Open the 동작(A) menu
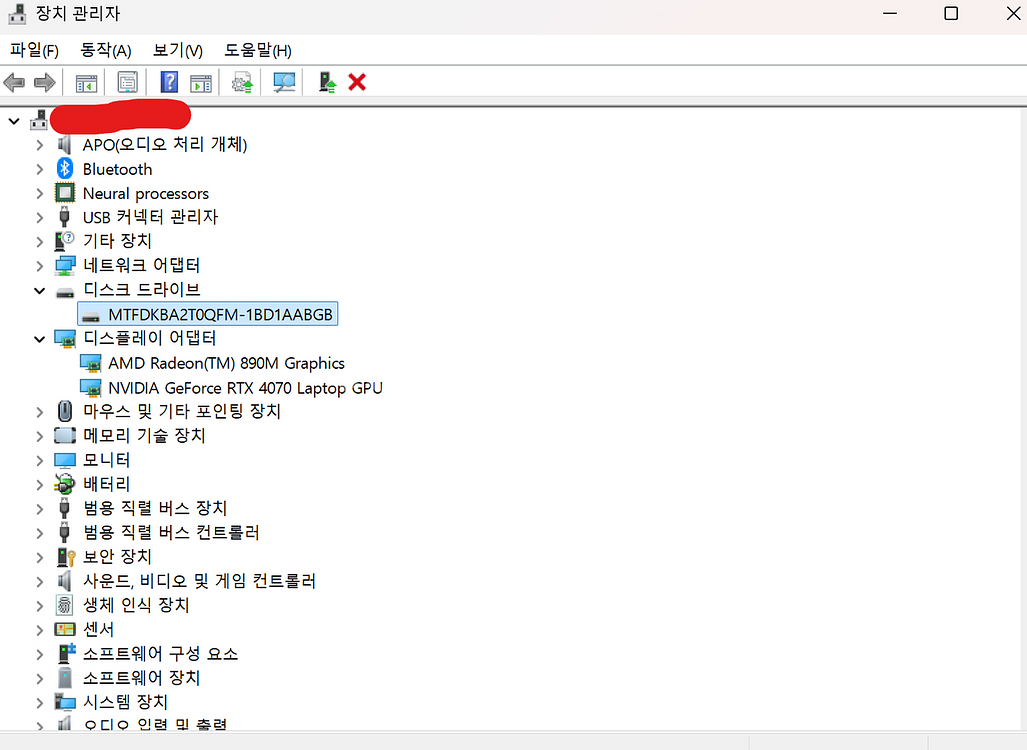This screenshot has width=1027, height=750. [105, 50]
